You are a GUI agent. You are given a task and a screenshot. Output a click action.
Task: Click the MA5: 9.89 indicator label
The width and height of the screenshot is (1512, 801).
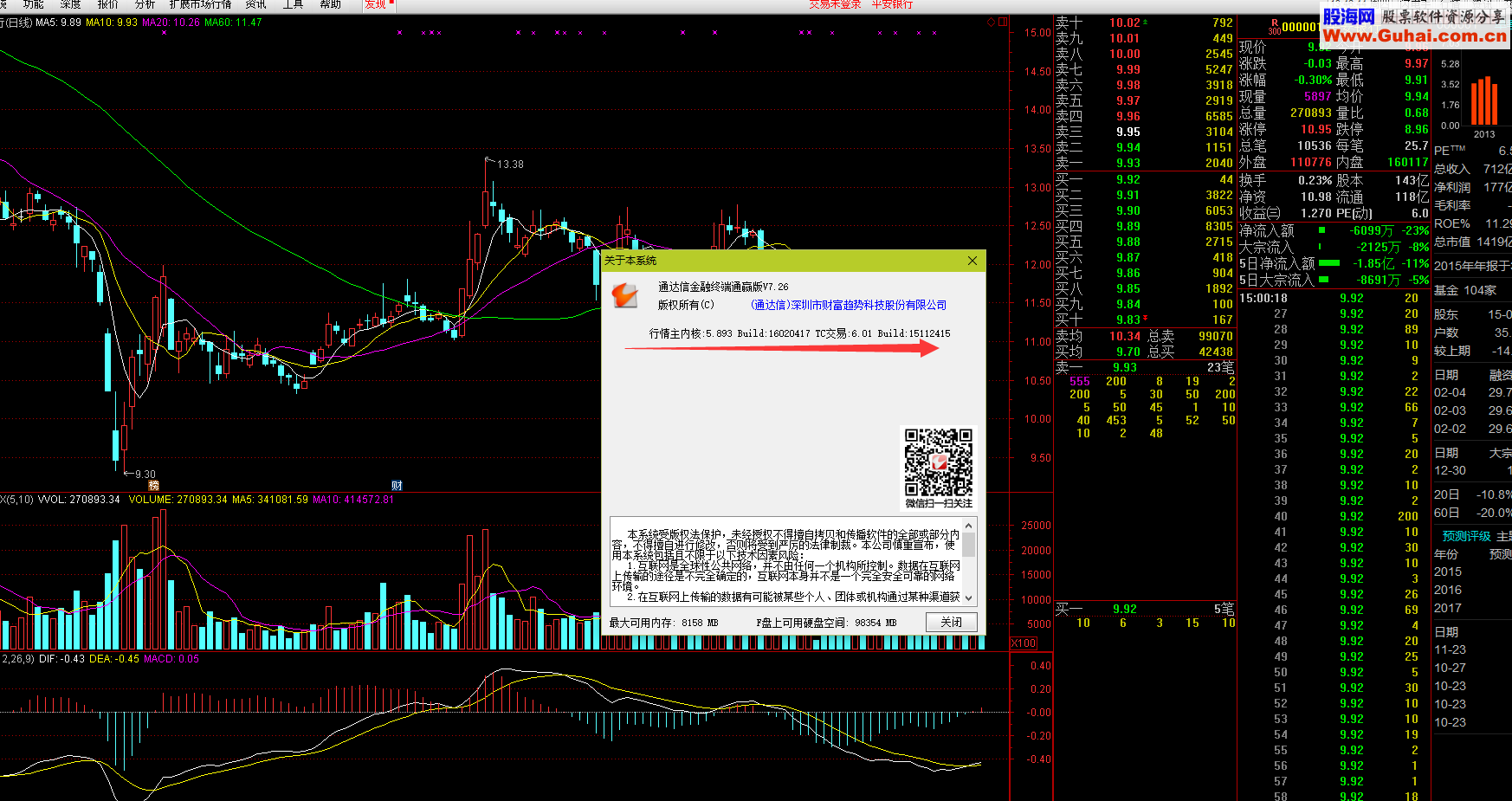58,23
